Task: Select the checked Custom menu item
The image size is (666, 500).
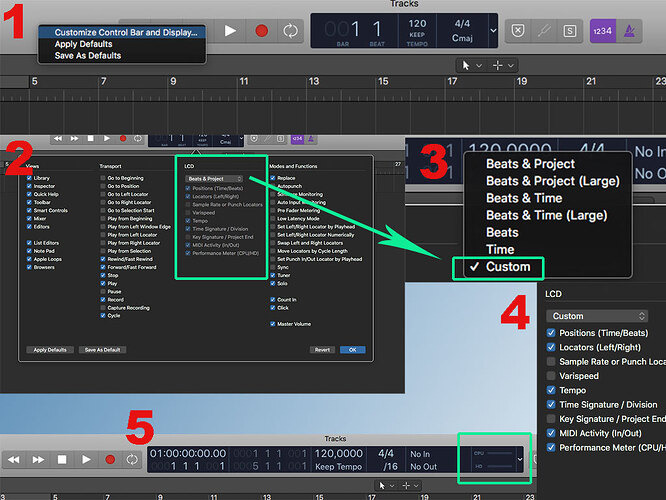Action: point(508,267)
